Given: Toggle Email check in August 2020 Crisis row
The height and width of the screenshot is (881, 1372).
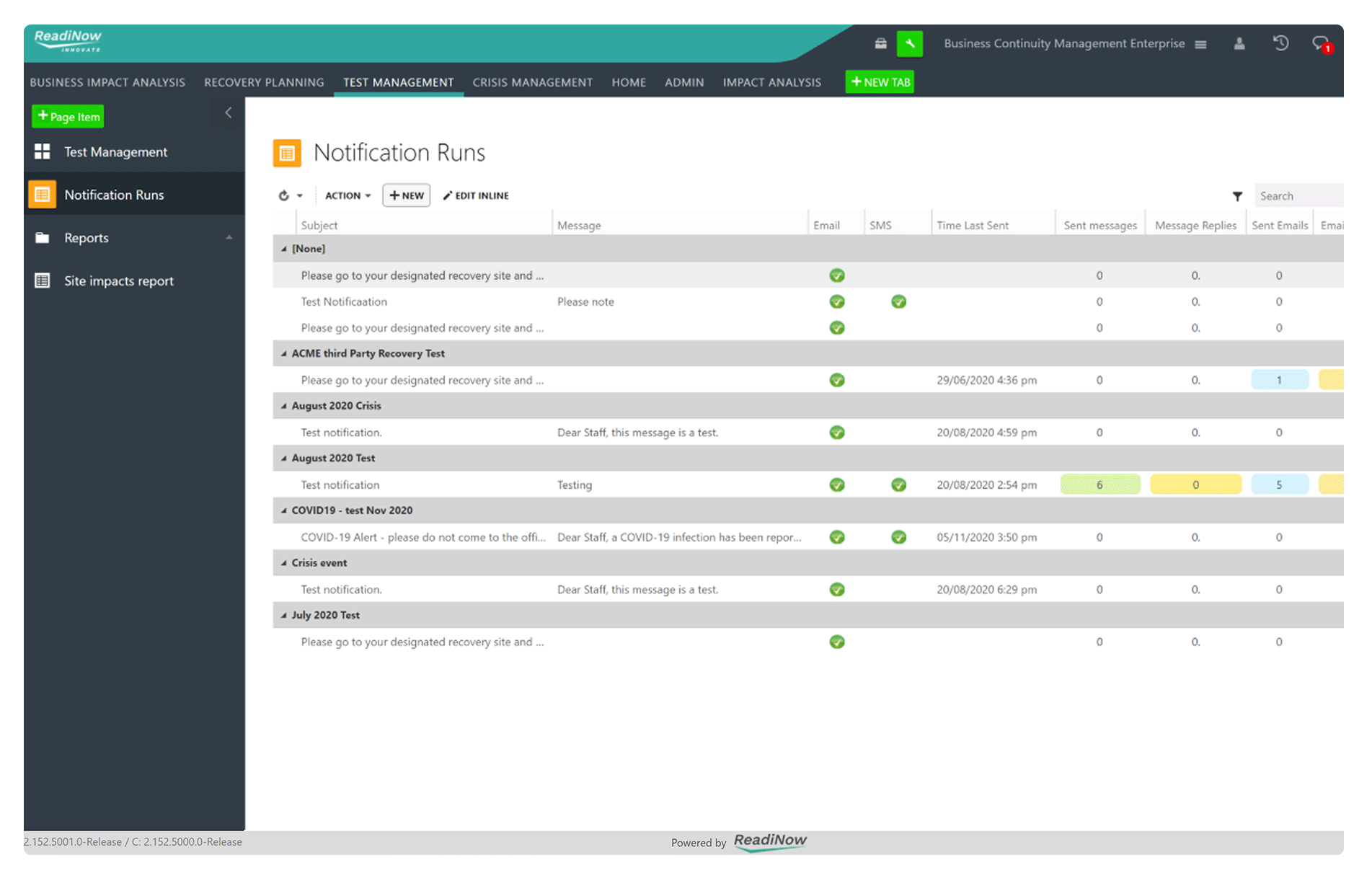Looking at the screenshot, I should [837, 433].
